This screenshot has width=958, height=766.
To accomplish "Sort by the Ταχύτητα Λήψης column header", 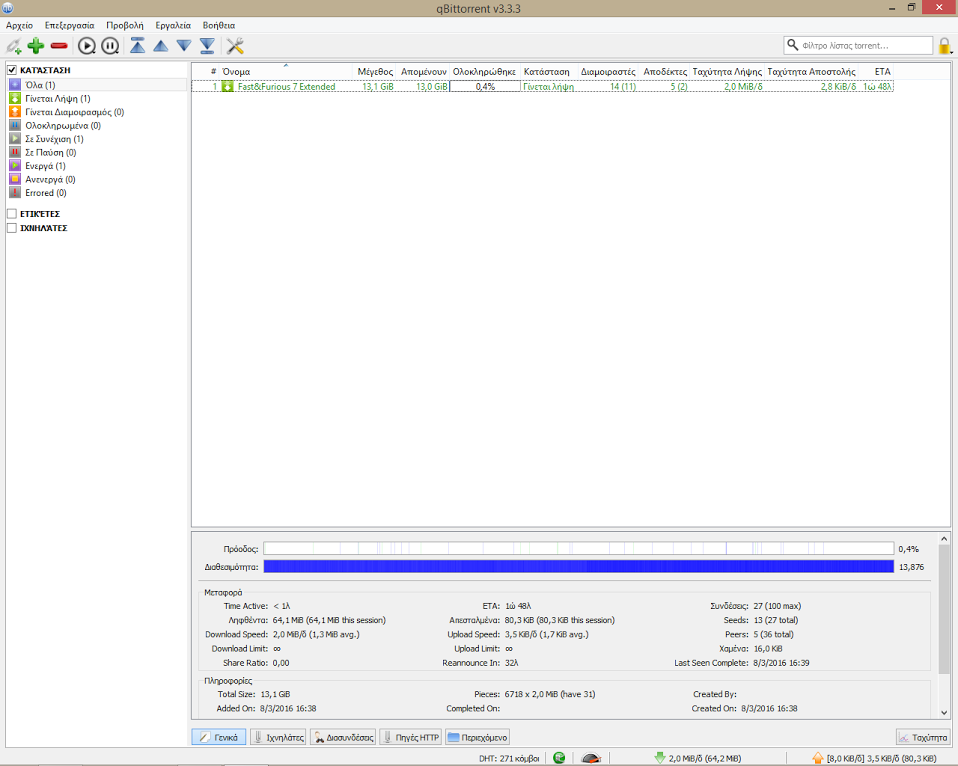I will 727,71.
